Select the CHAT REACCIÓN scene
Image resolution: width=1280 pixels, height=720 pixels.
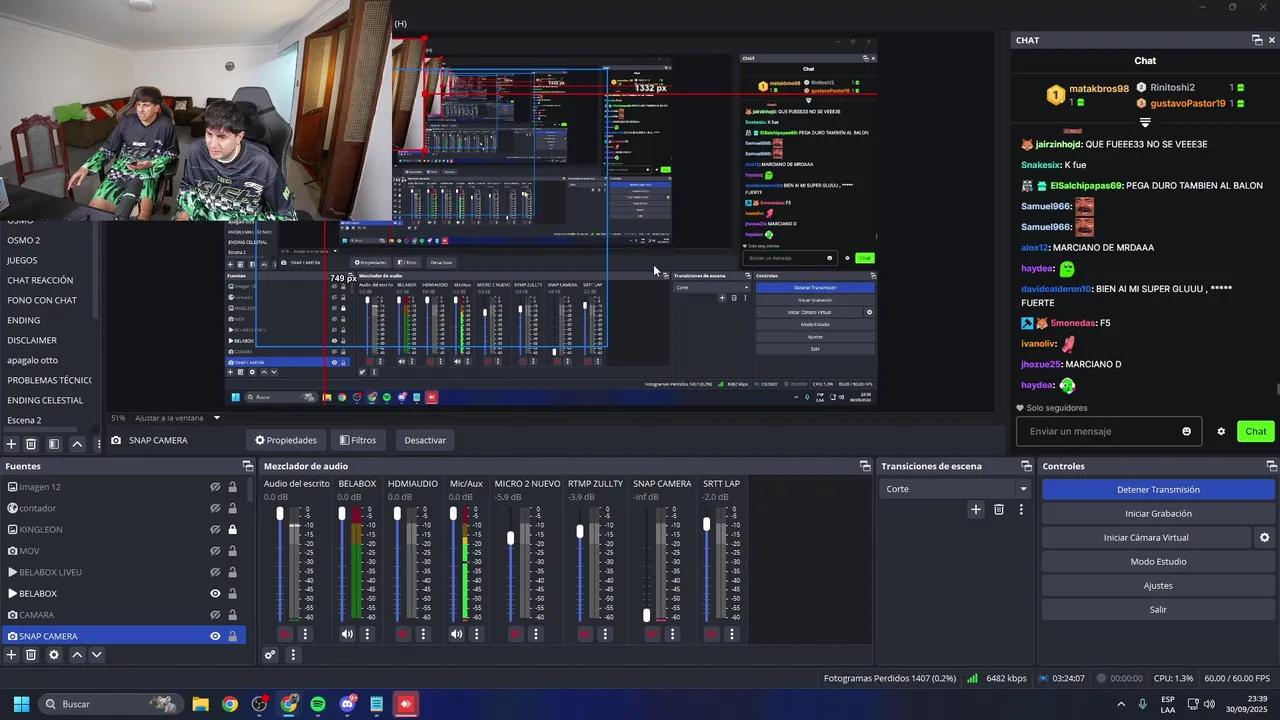[40, 280]
